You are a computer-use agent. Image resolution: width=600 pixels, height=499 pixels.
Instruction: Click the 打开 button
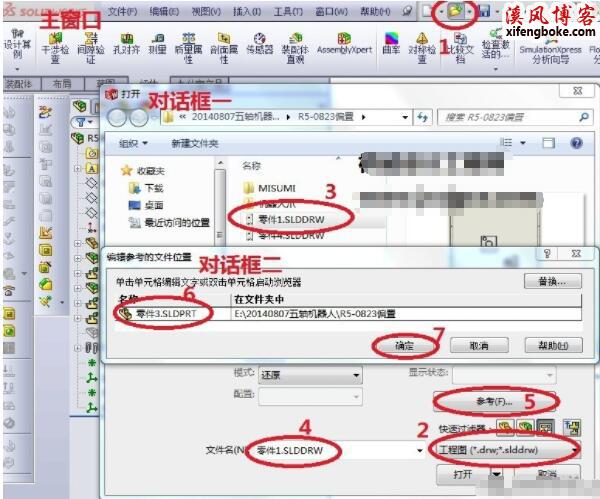point(463,475)
